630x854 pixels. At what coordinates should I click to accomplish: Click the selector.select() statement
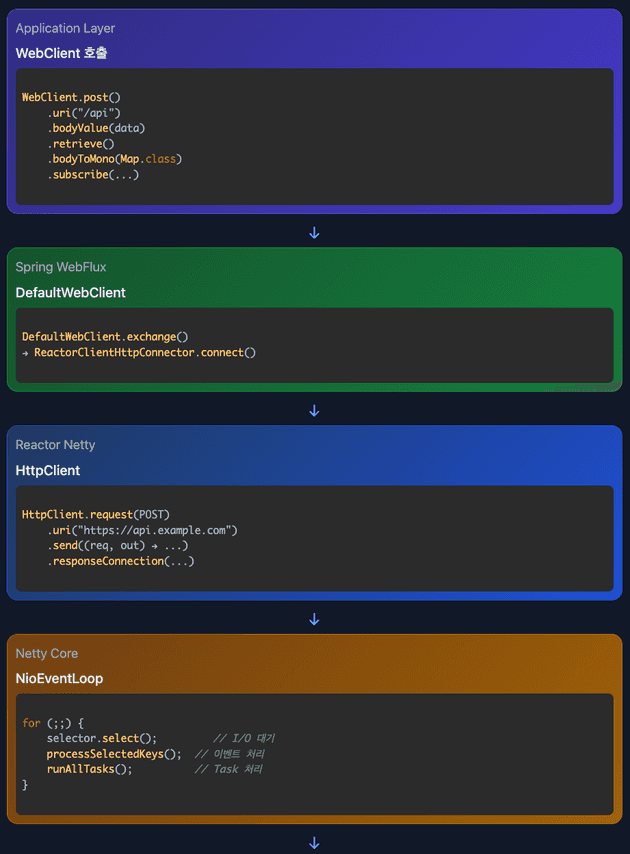(x=101, y=738)
